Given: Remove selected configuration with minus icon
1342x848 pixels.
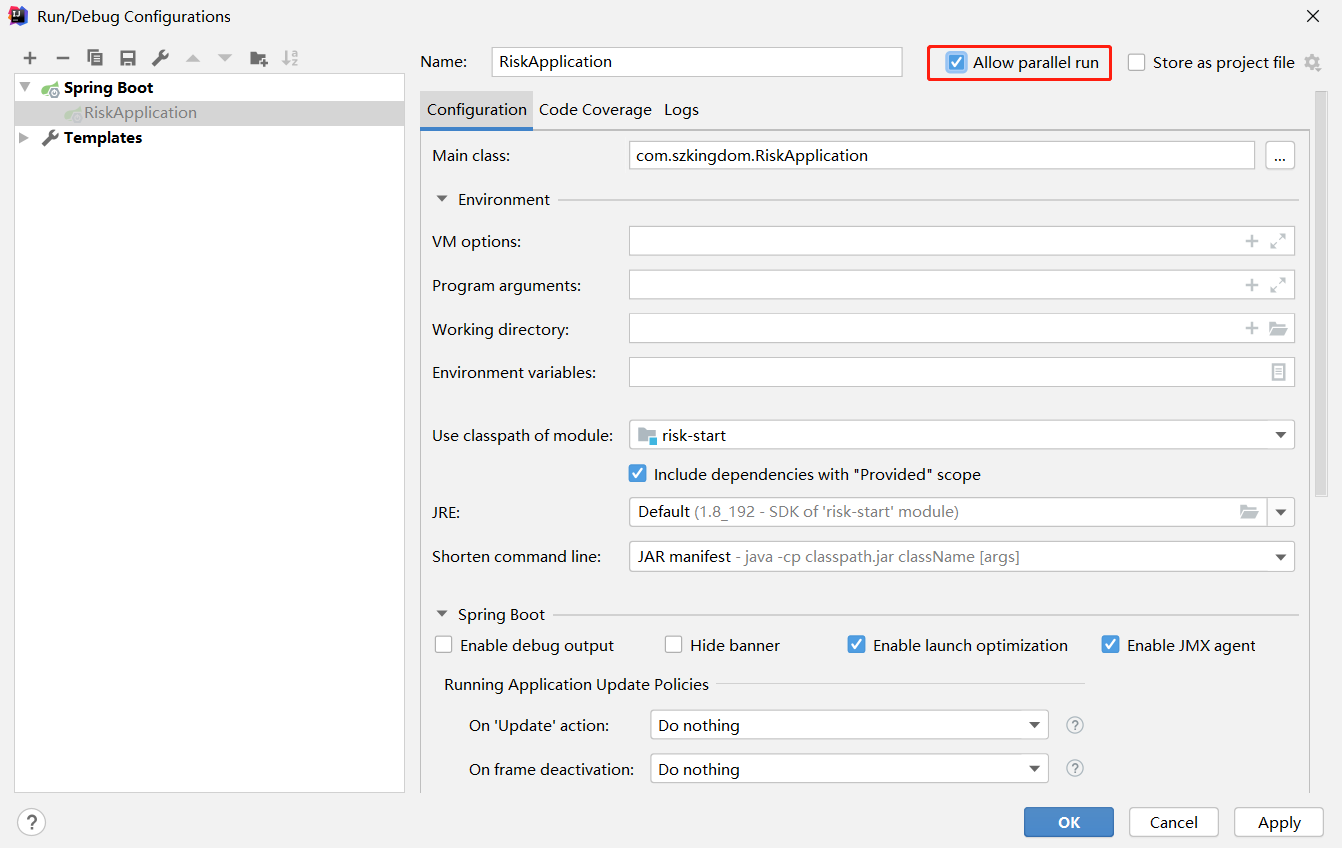Looking at the screenshot, I should pos(62,59).
